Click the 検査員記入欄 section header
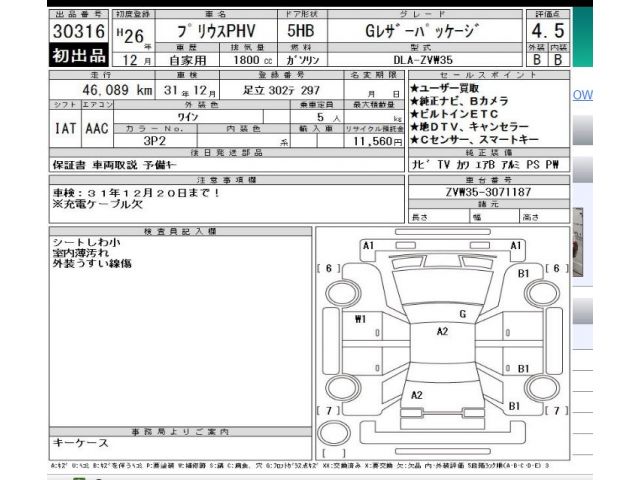 [180, 231]
